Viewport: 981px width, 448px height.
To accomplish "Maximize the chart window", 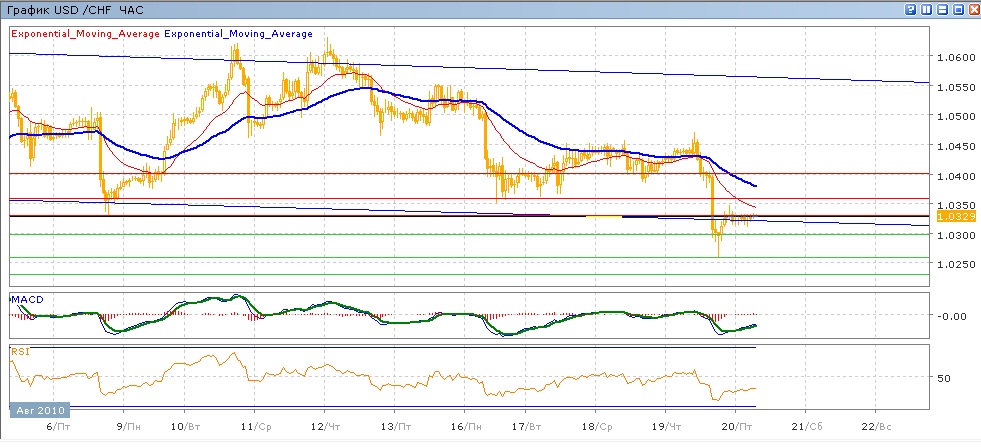I will (956, 9).
